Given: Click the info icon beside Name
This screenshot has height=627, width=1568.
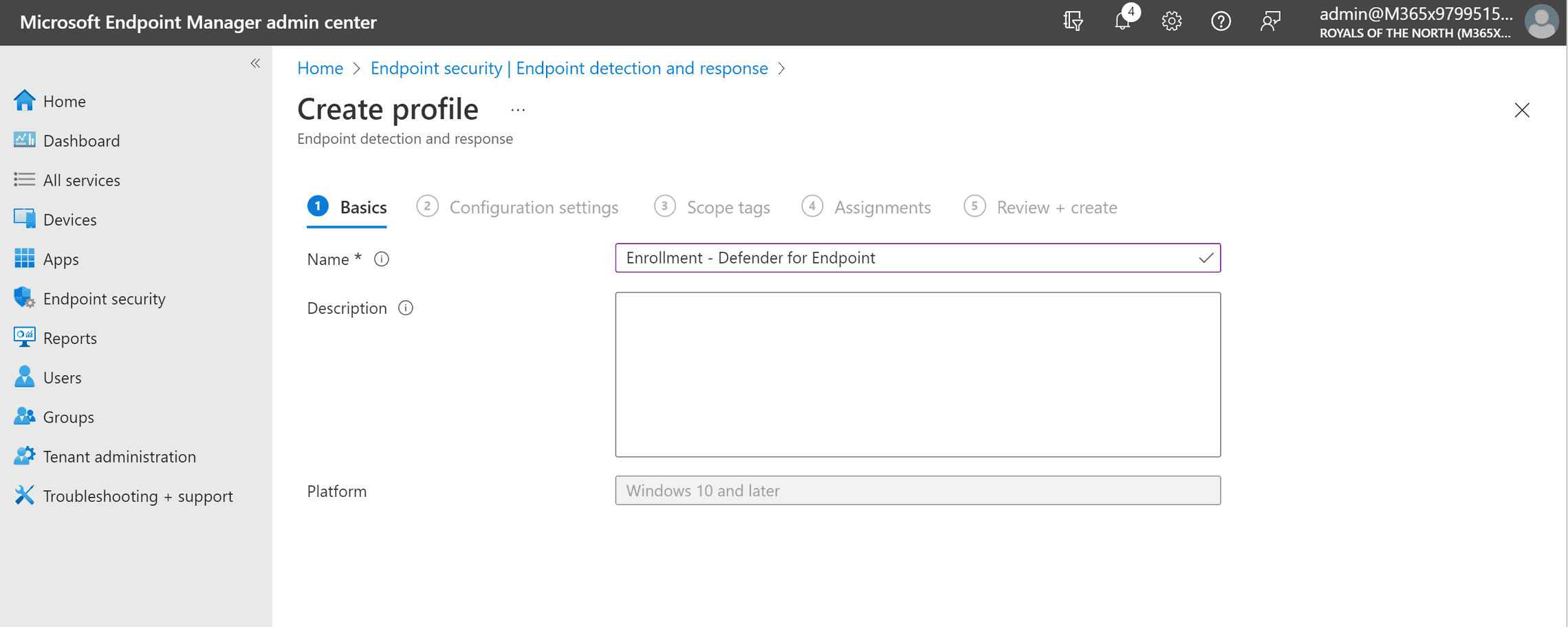Looking at the screenshot, I should pos(382,259).
